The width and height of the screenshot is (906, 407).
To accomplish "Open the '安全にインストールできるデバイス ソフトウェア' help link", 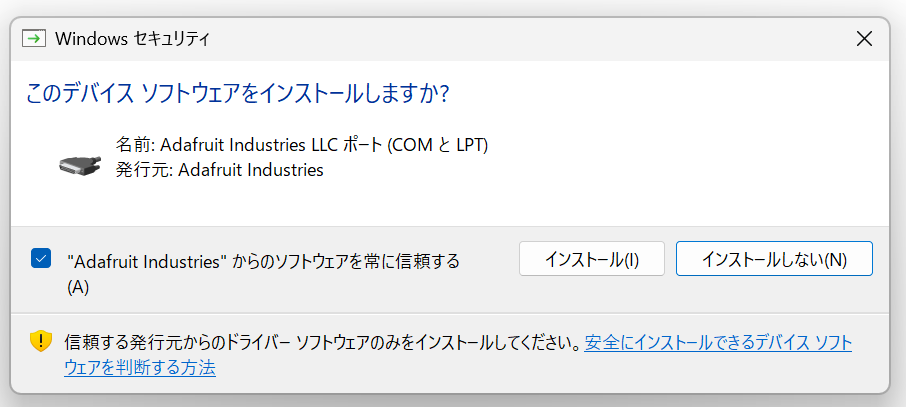I will [x=718, y=343].
